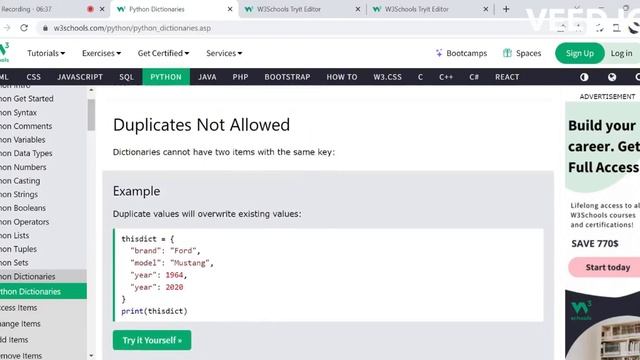Click the Try it Yourself button
Viewport: 640px width, 360px height.
pyautogui.click(x=152, y=340)
